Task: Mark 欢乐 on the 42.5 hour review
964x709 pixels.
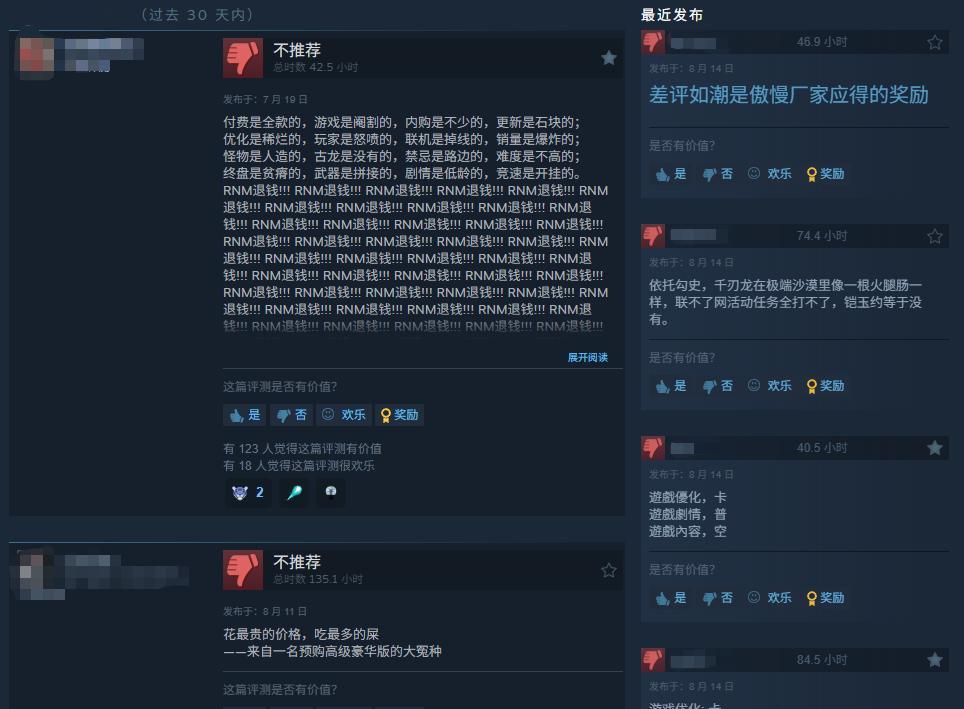Action: [x=344, y=415]
